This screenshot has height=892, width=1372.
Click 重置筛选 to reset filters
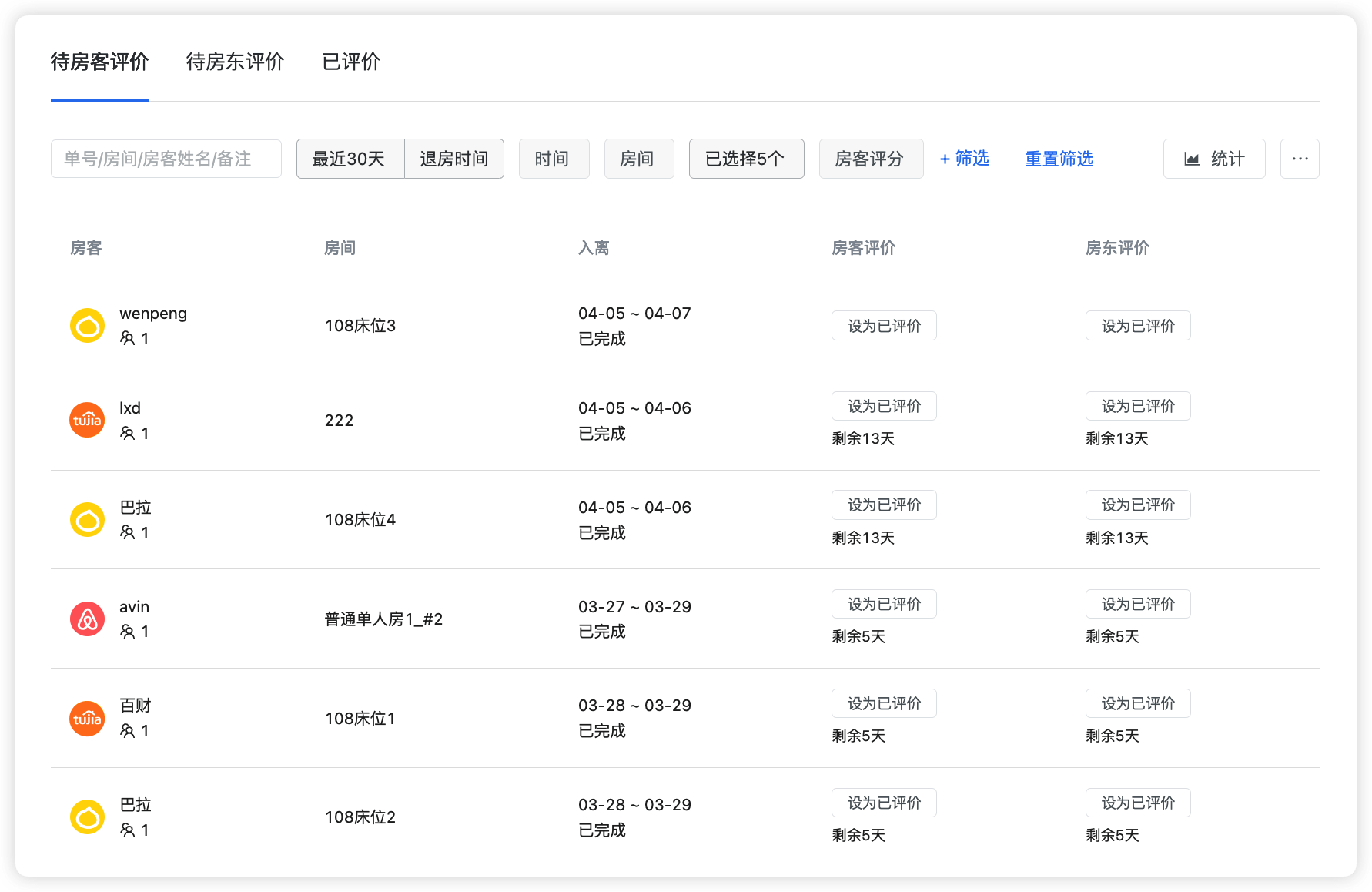(x=1059, y=159)
